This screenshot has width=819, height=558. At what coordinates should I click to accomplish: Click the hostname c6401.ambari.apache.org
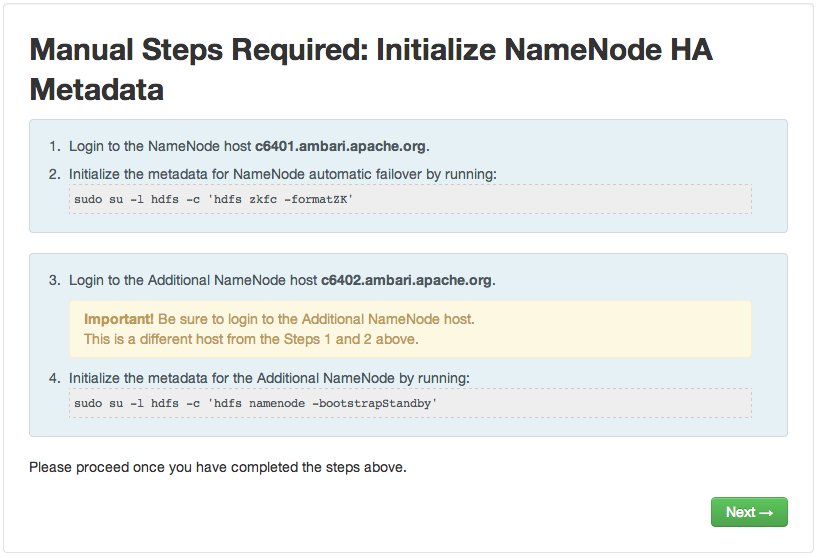pyautogui.click(x=340, y=146)
